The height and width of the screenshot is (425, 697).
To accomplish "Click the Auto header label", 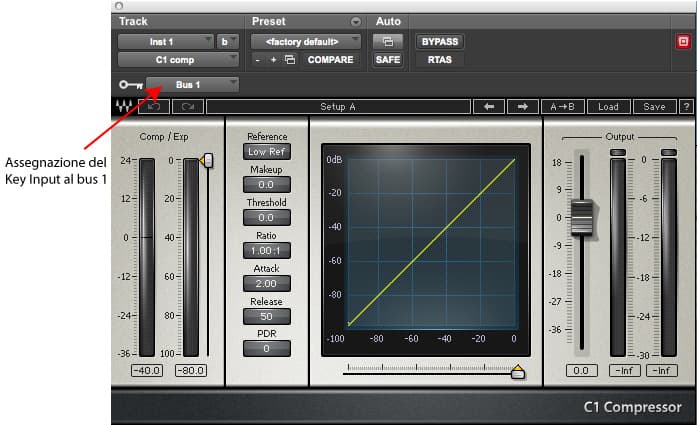I will [388, 21].
